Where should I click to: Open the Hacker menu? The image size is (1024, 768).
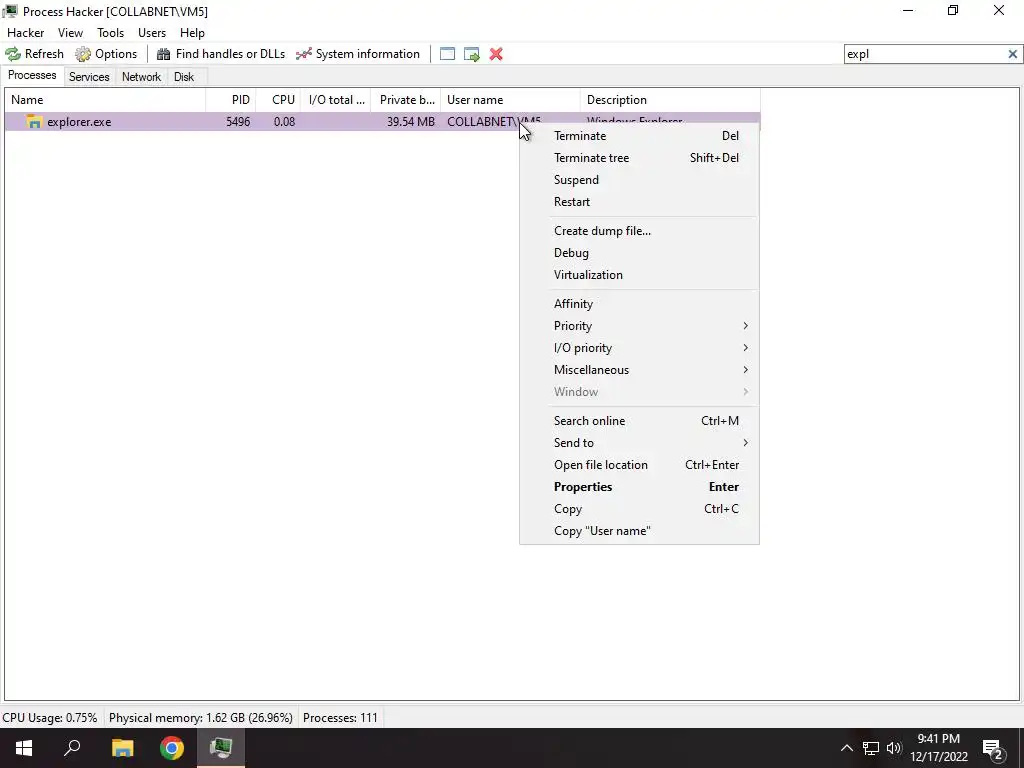25,33
